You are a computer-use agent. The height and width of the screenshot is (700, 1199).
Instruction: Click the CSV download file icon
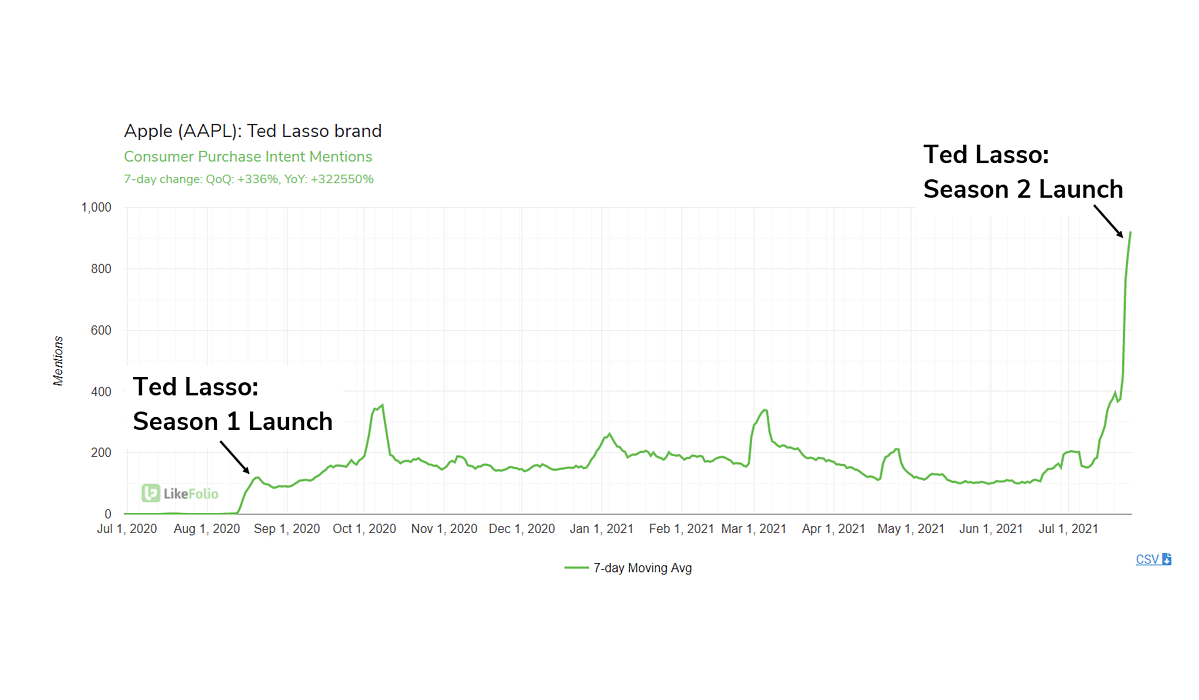(x=1167, y=559)
